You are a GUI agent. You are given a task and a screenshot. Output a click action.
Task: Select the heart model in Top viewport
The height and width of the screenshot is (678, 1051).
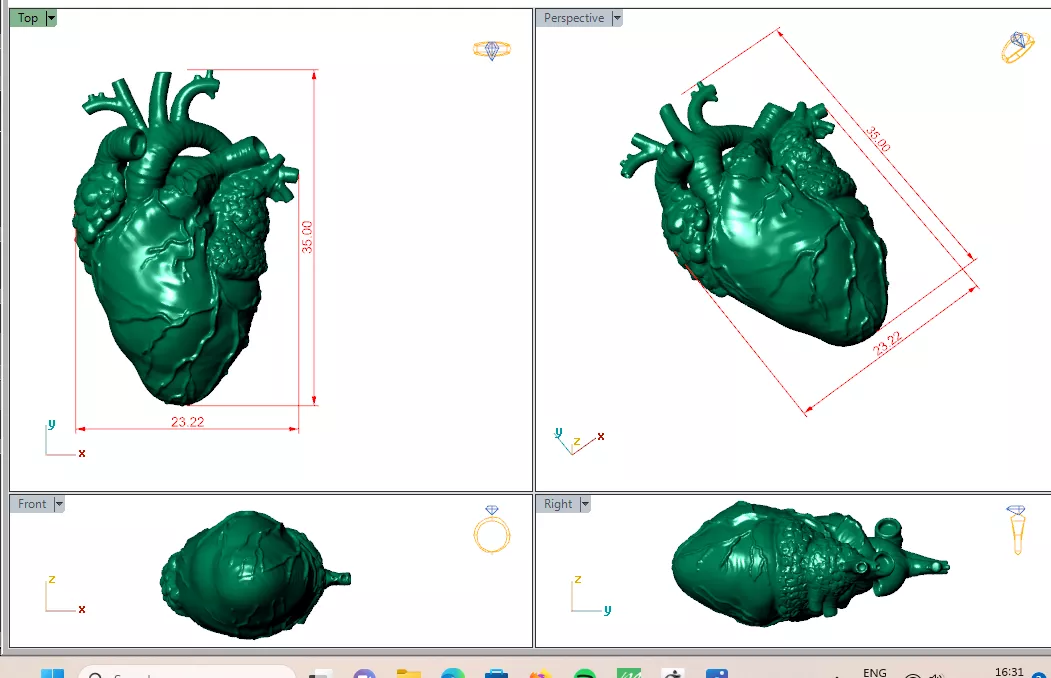point(186,237)
